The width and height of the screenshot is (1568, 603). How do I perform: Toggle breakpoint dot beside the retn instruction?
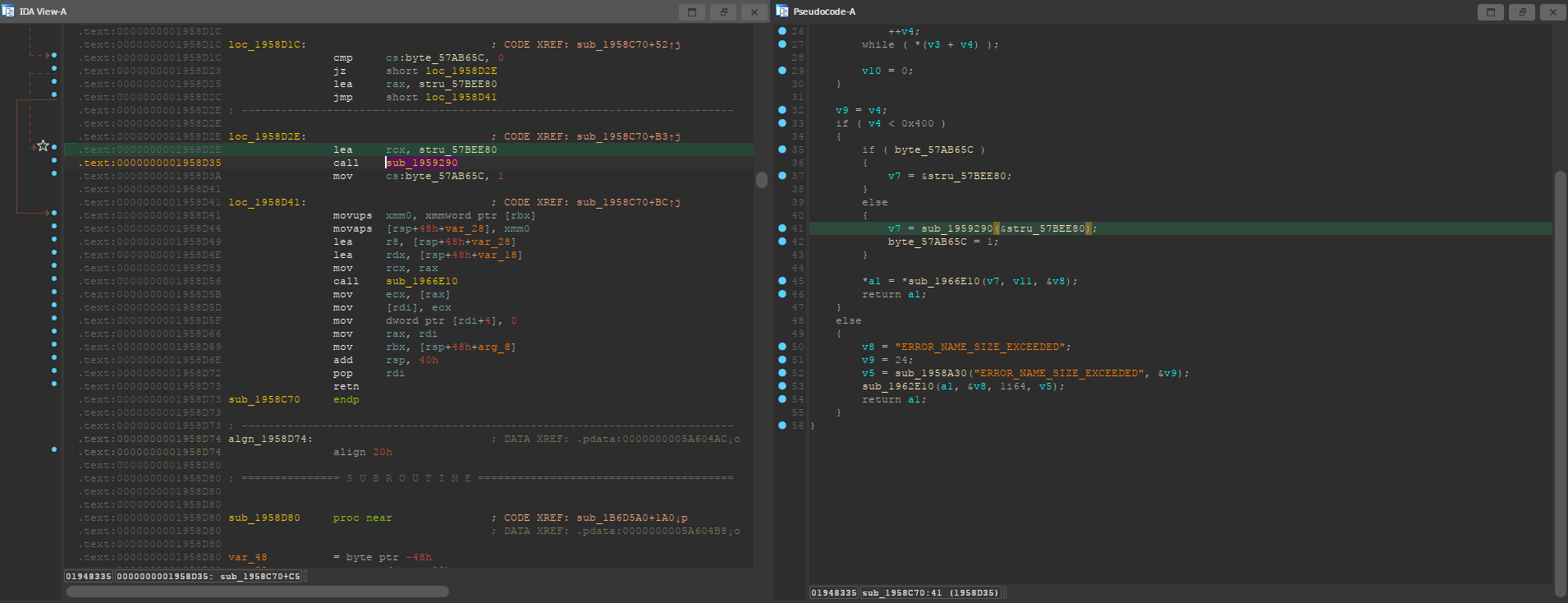pos(54,384)
